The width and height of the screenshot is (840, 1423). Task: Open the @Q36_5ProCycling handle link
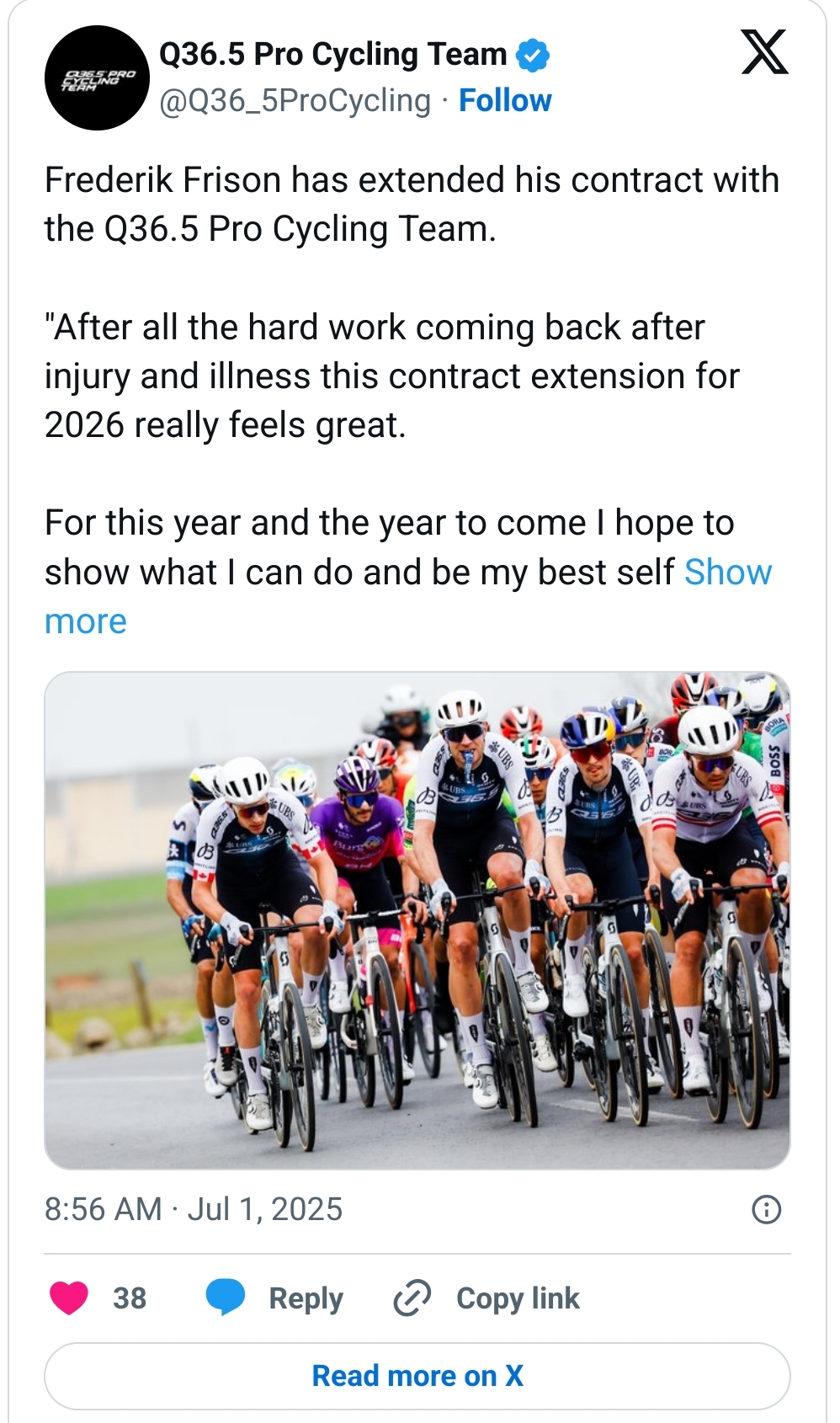[295, 101]
